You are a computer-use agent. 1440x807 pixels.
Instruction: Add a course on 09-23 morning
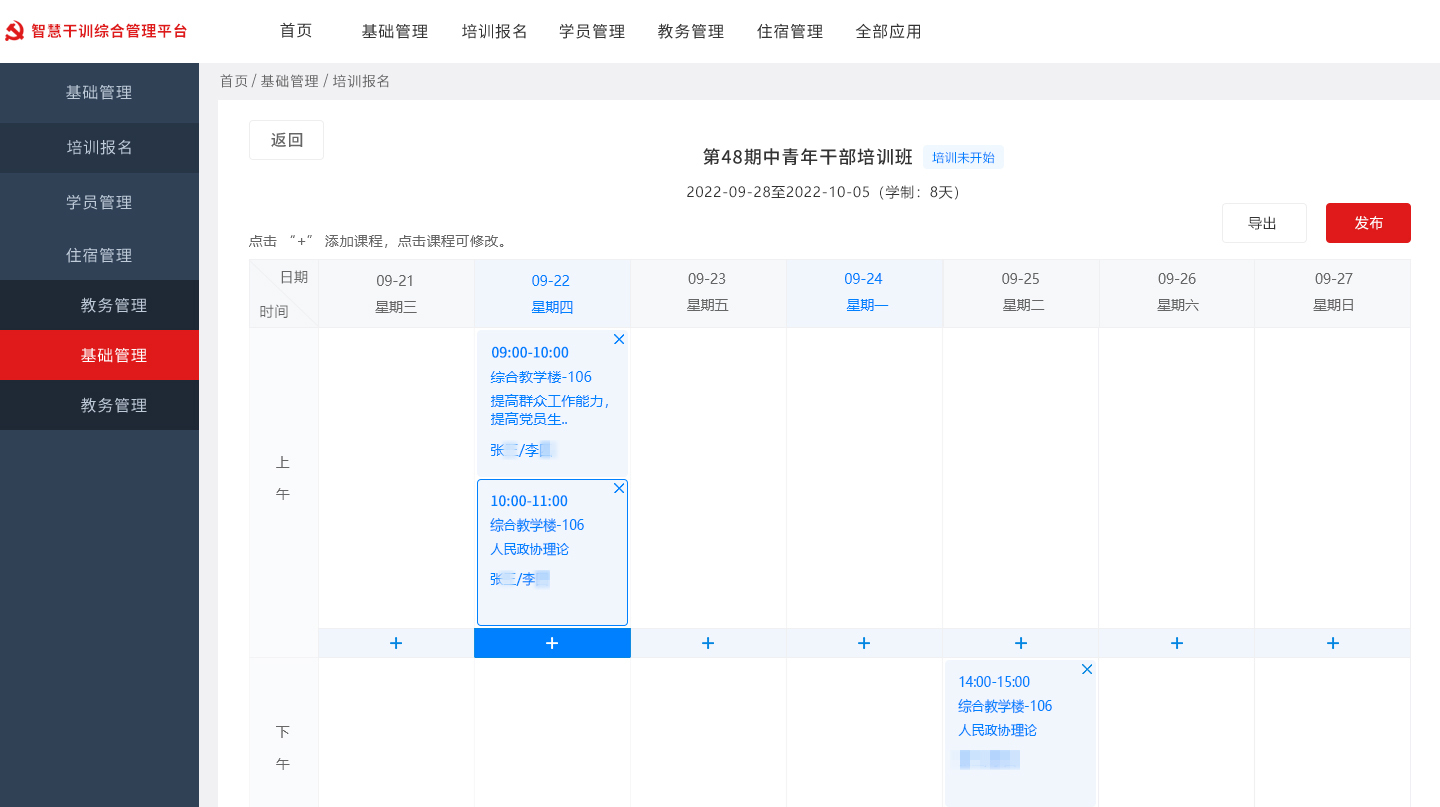(708, 643)
